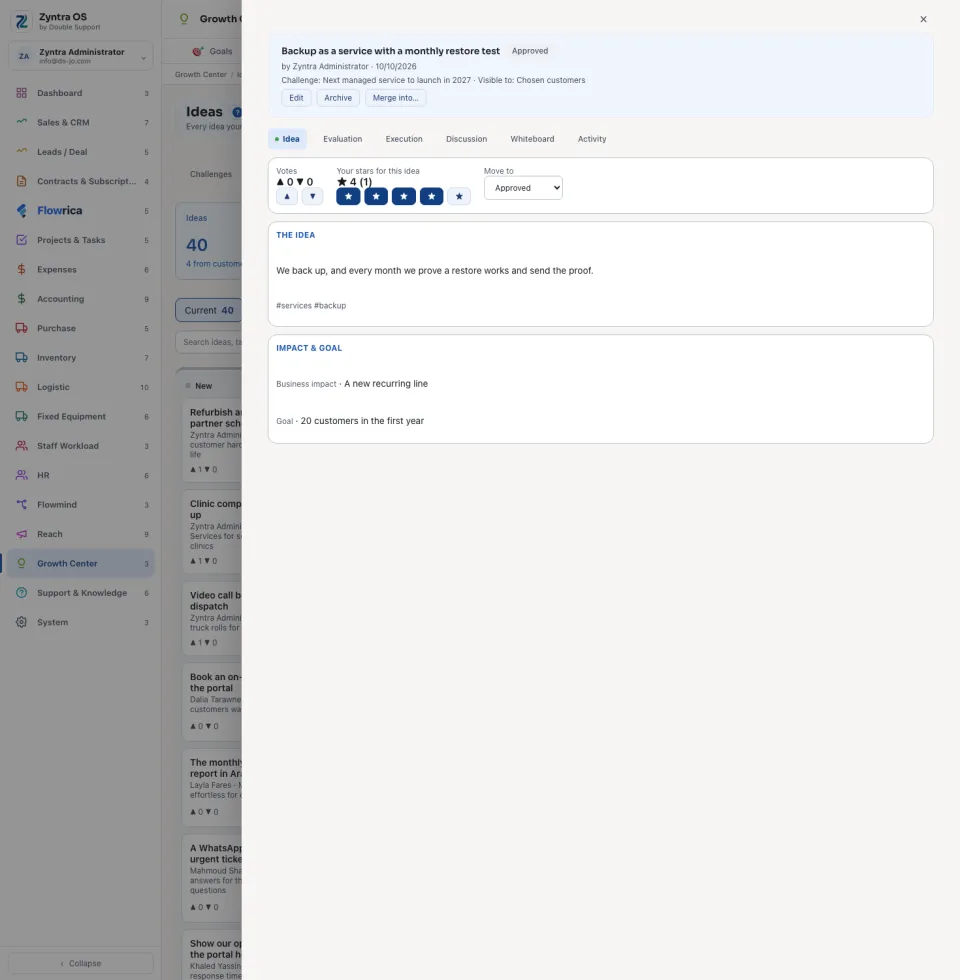Open the Challenges tab in Ideas
960x980 pixels.
[211, 174]
